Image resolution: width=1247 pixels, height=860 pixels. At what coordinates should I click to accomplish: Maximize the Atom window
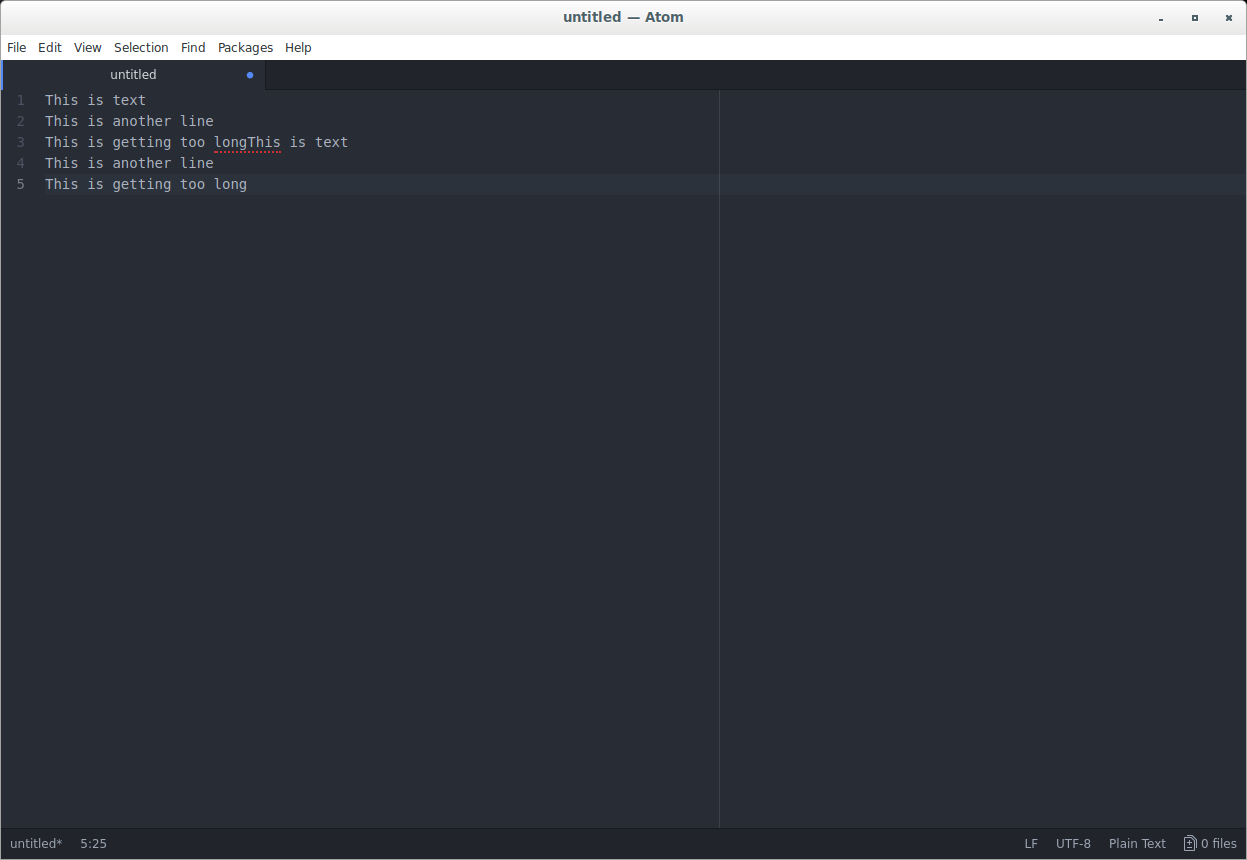click(1194, 18)
